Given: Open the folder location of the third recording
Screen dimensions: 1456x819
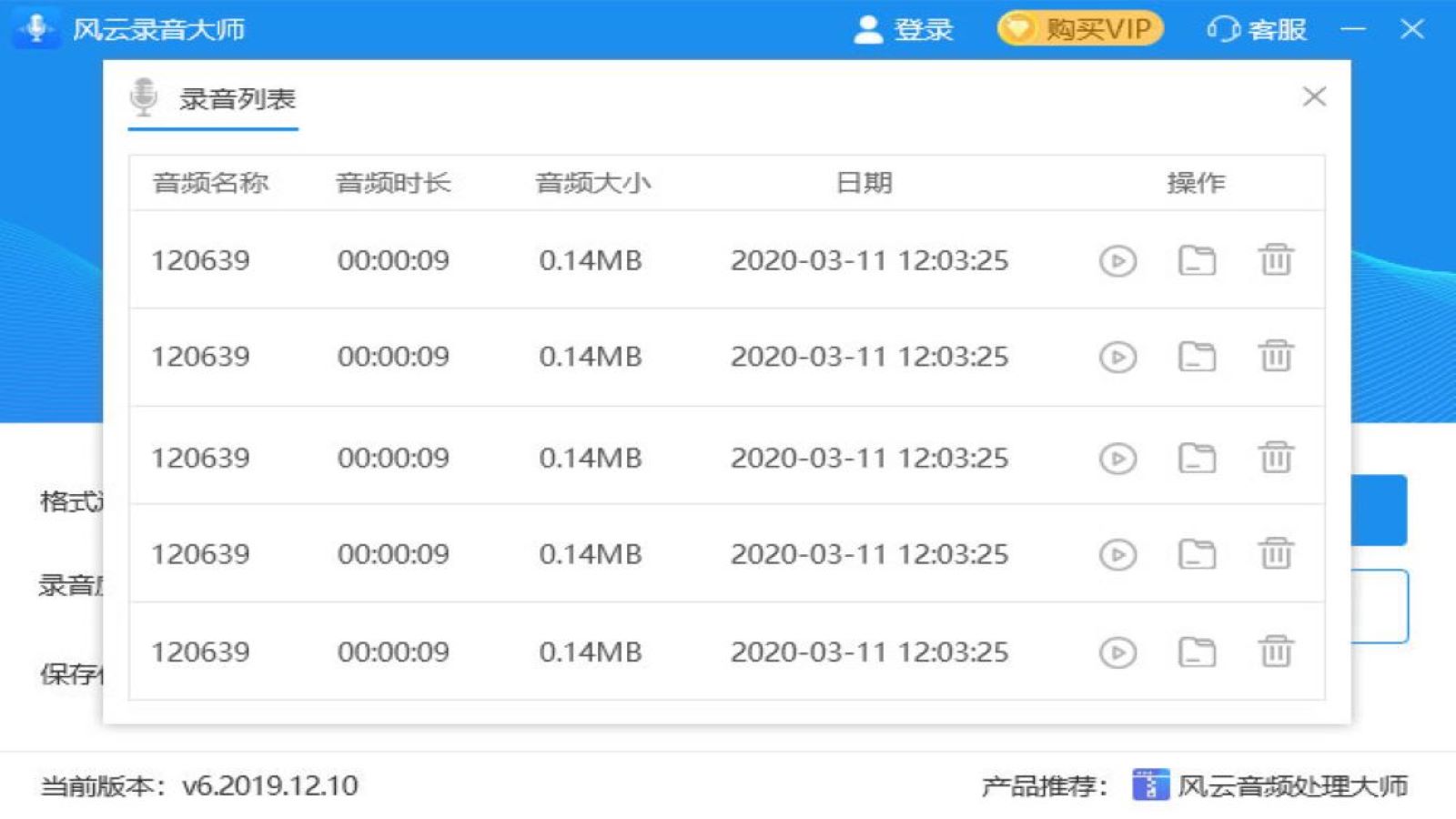Looking at the screenshot, I should click(1198, 457).
